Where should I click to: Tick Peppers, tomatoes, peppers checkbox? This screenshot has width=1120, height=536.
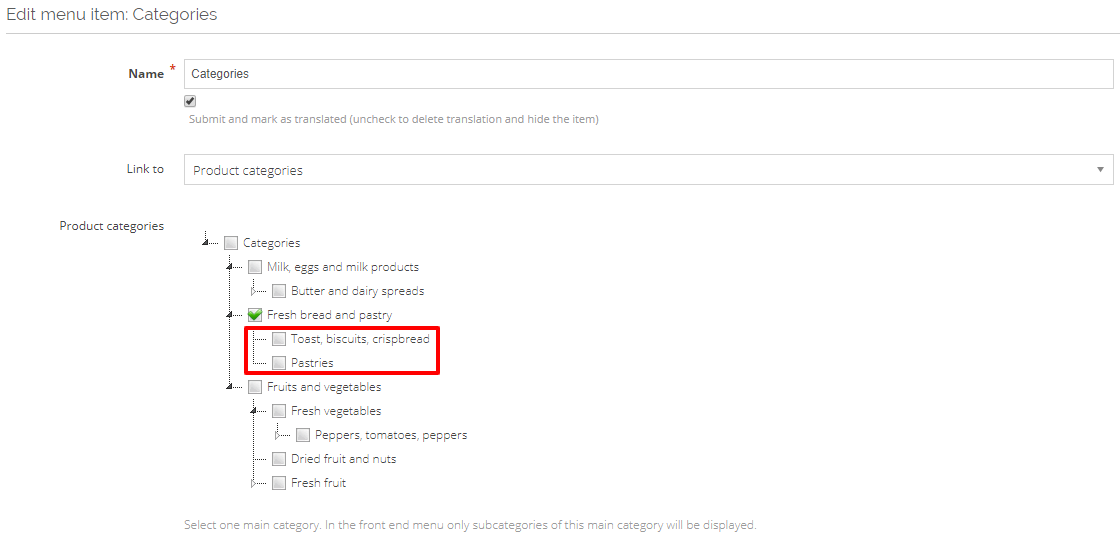[x=303, y=435]
